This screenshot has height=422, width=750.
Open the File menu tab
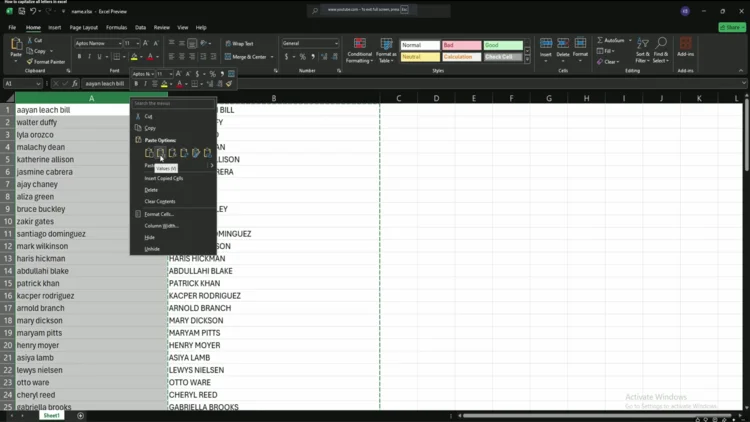tap(12, 28)
